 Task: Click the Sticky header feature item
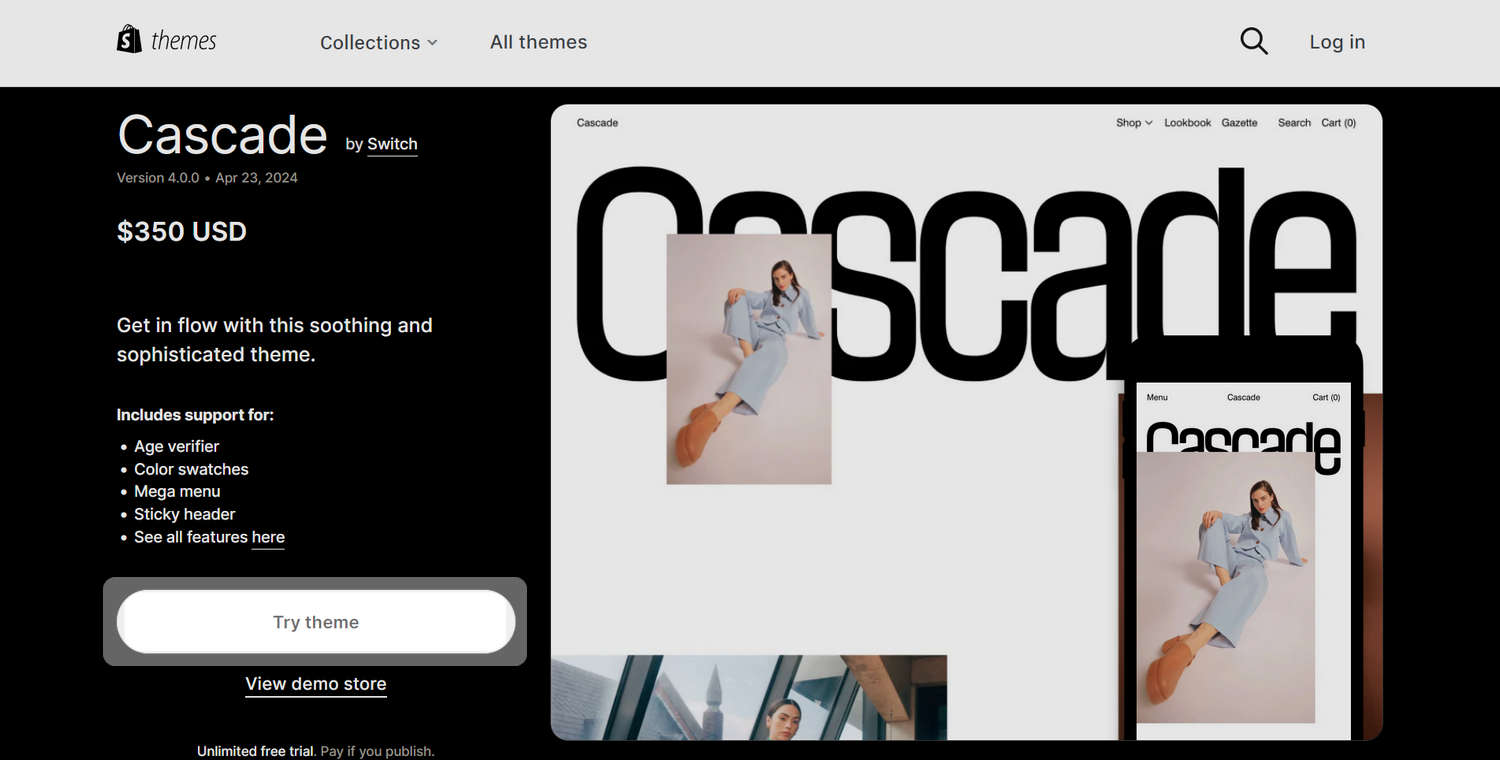click(x=185, y=514)
